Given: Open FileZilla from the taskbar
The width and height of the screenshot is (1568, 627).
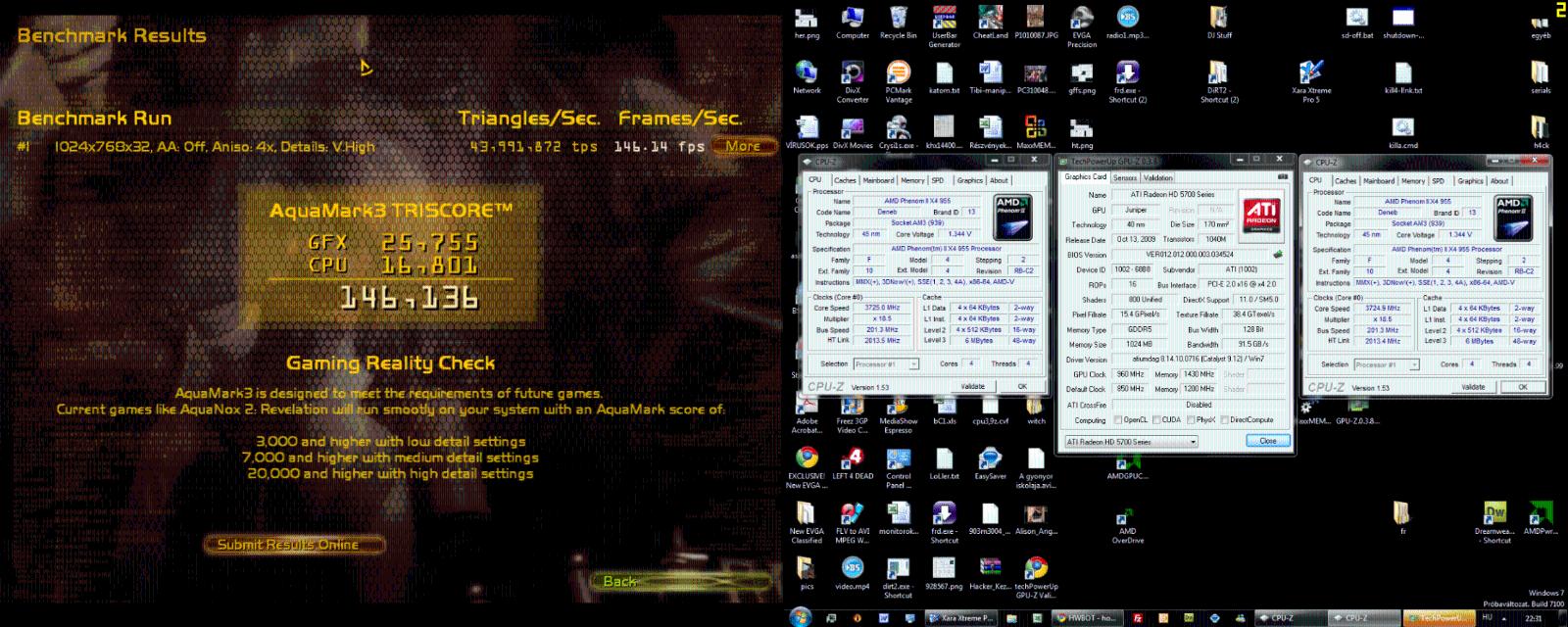Looking at the screenshot, I should click(1137, 618).
